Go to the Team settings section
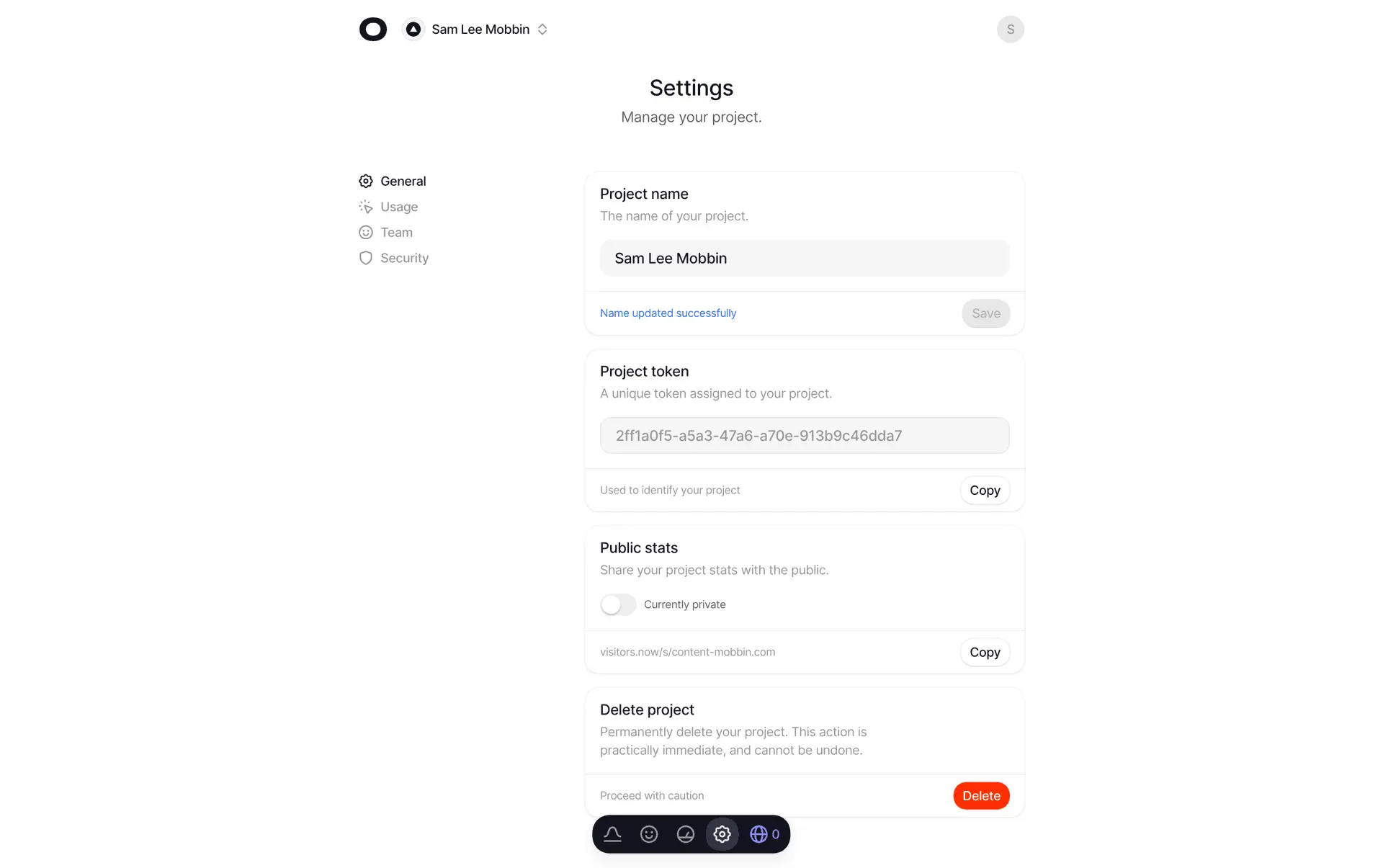1383x868 pixels. pos(386,232)
